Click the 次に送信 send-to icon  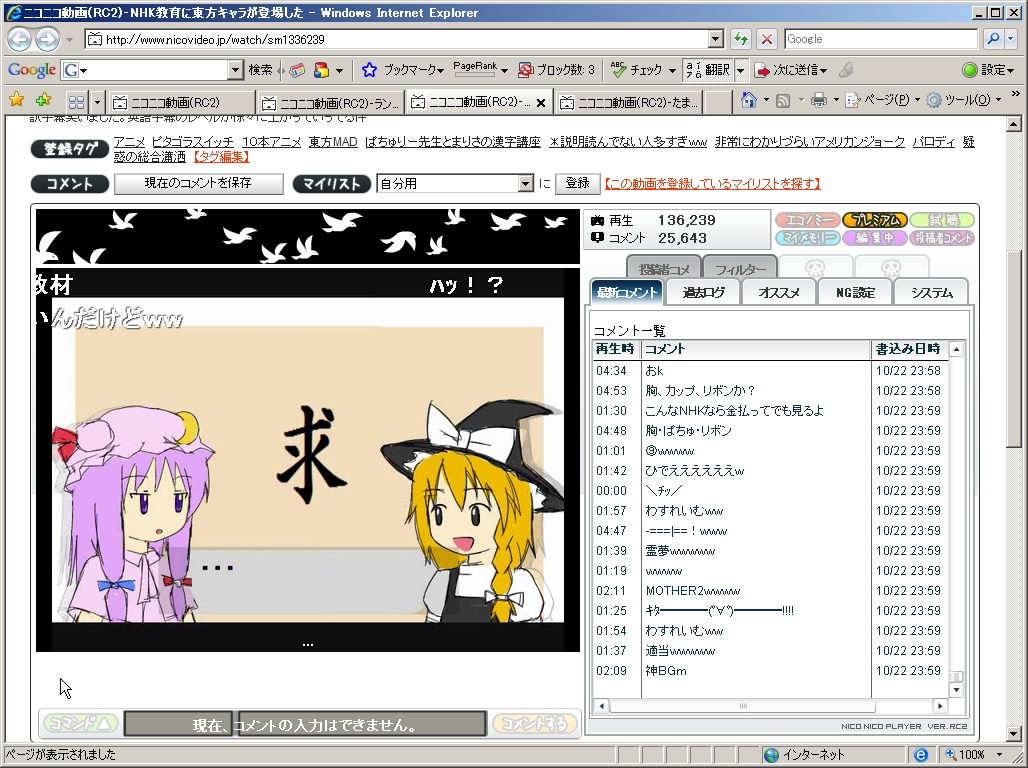click(762, 70)
